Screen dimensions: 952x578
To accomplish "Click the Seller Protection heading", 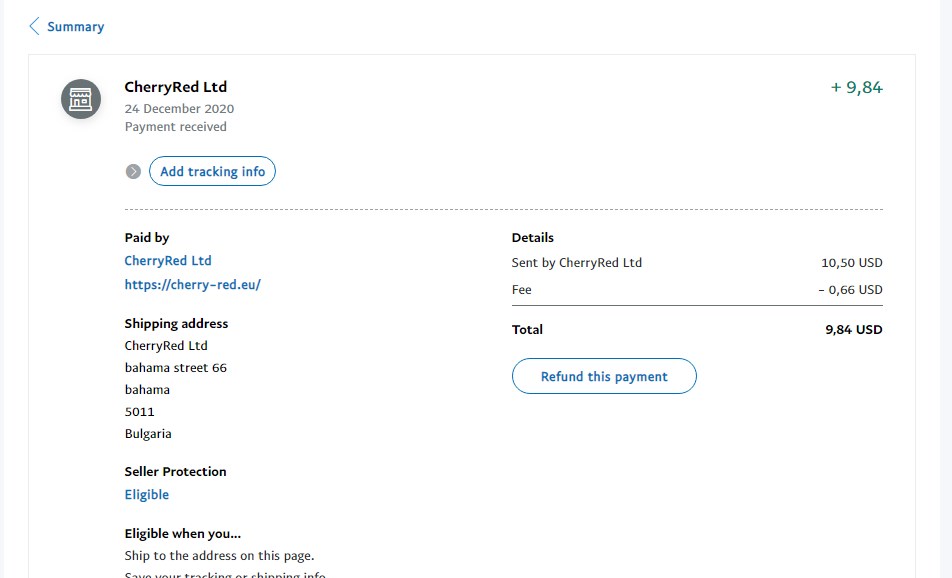I will click(175, 472).
